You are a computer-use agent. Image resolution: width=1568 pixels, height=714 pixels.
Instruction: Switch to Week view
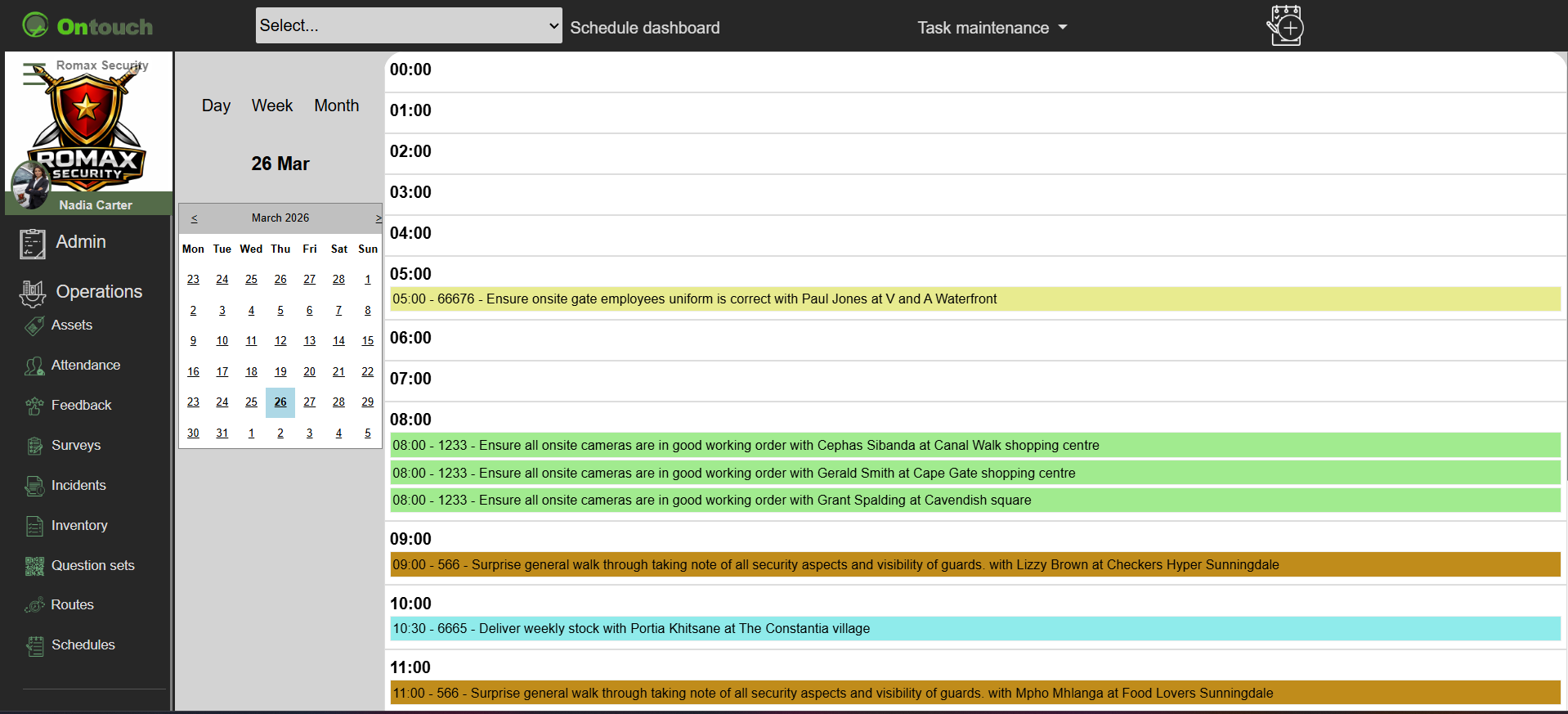pyautogui.click(x=271, y=106)
